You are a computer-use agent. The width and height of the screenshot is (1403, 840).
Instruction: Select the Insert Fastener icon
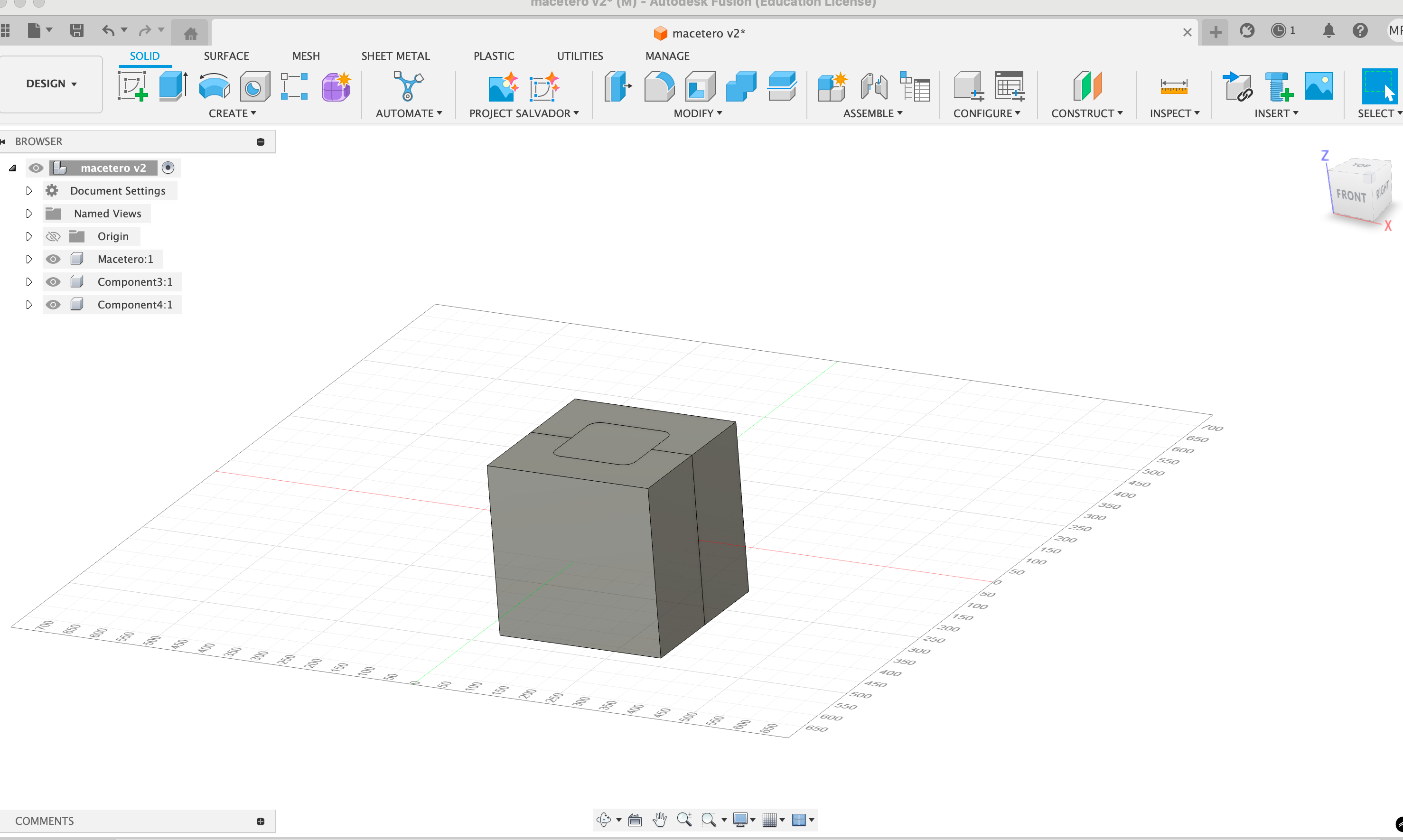pos(1279,86)
